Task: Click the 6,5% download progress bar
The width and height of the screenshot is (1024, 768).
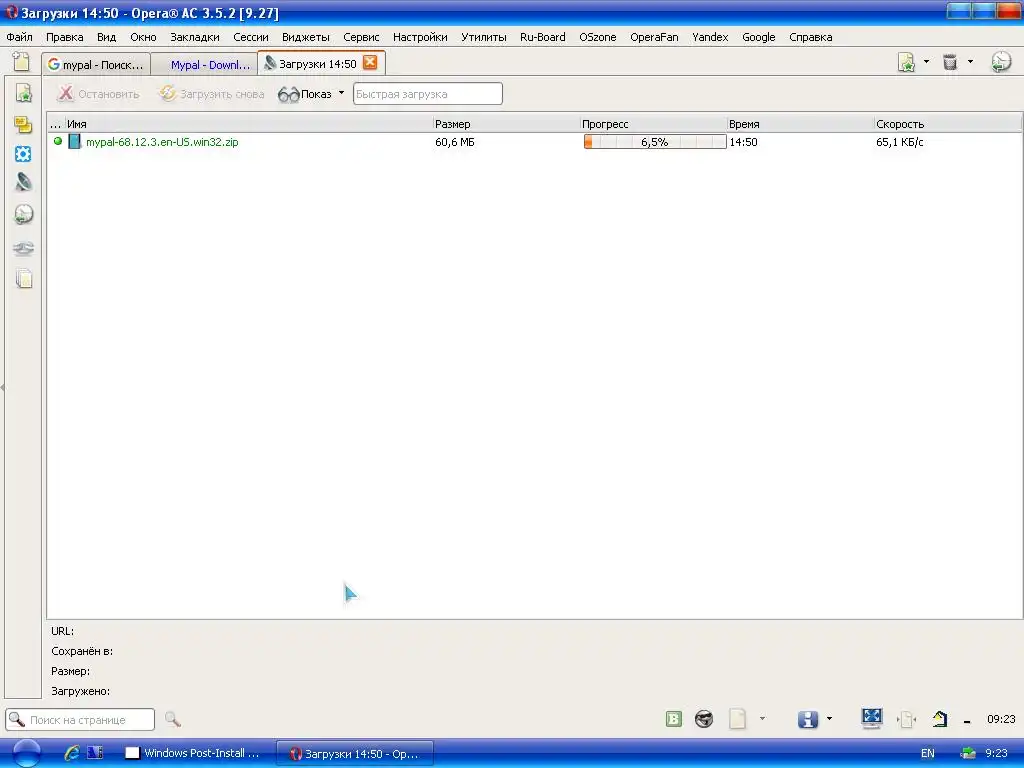Action: tap(654, 142)
